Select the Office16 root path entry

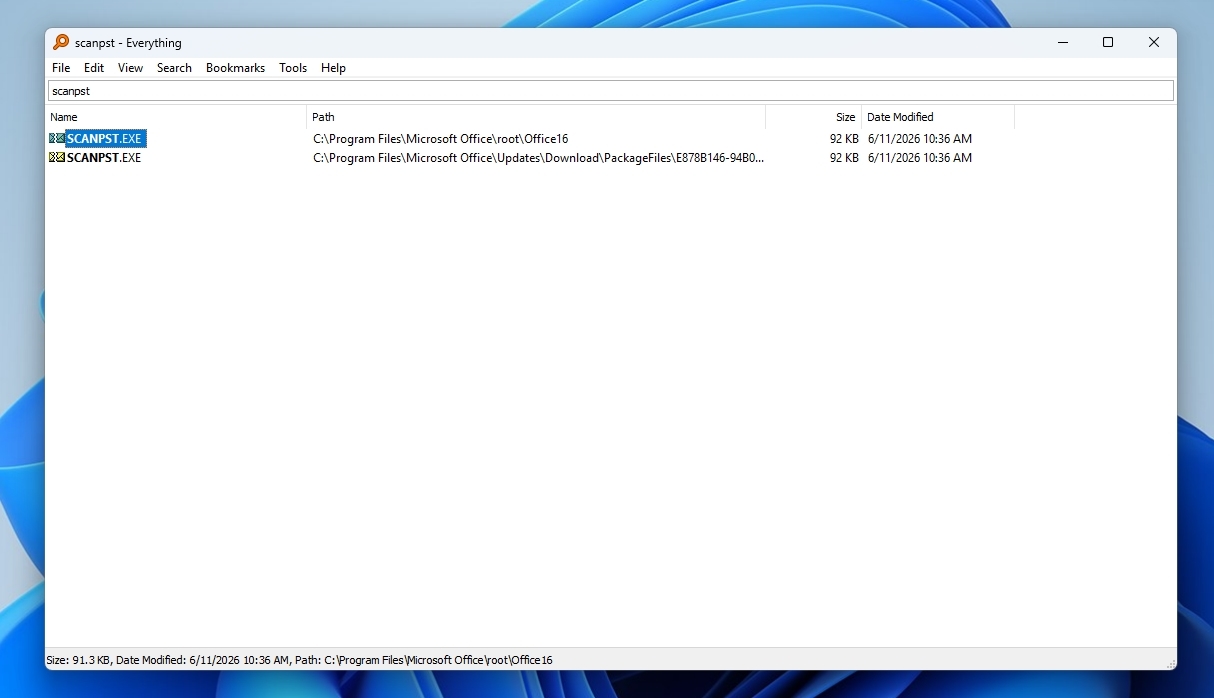[440, 139]
